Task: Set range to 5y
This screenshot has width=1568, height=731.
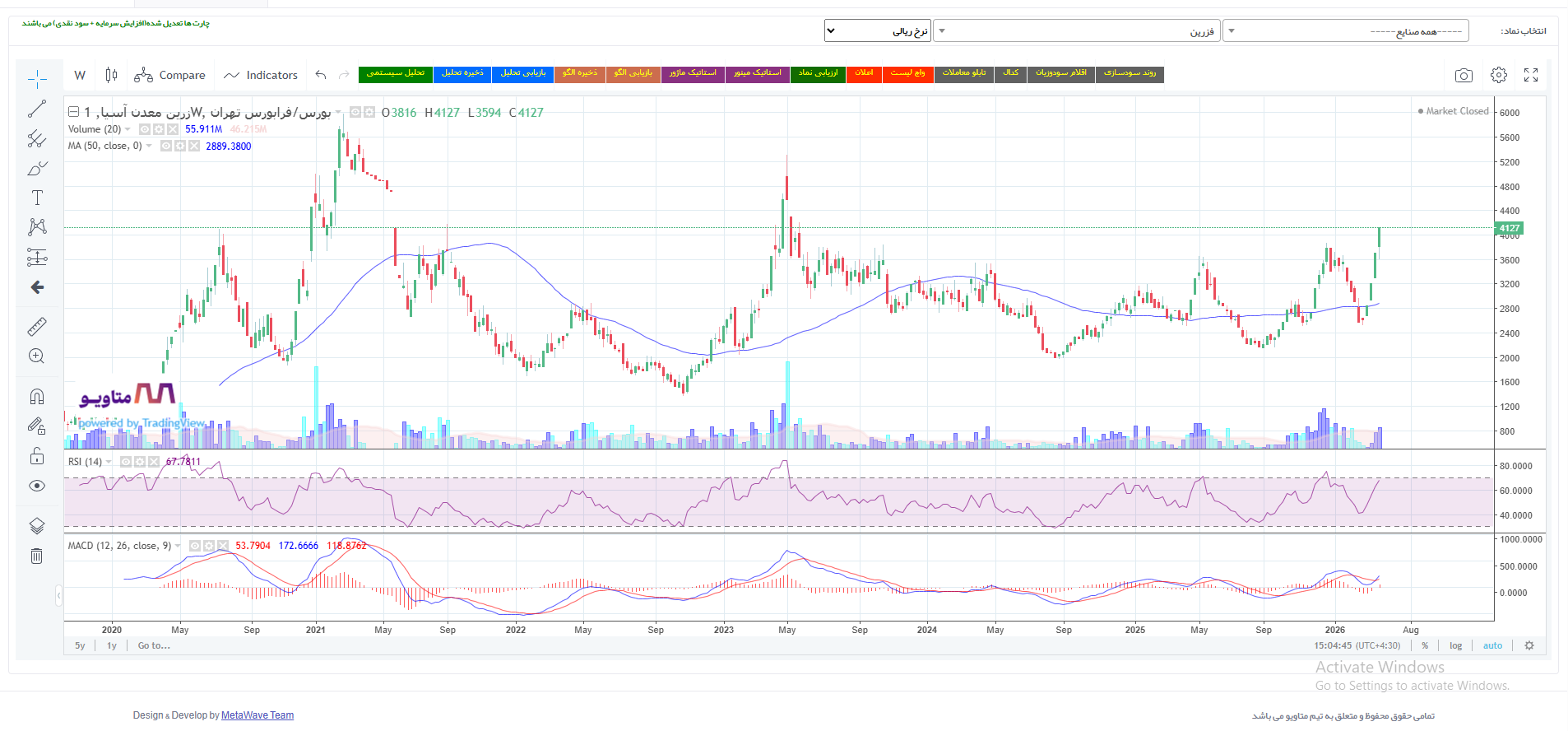Action: coord(80,645)
